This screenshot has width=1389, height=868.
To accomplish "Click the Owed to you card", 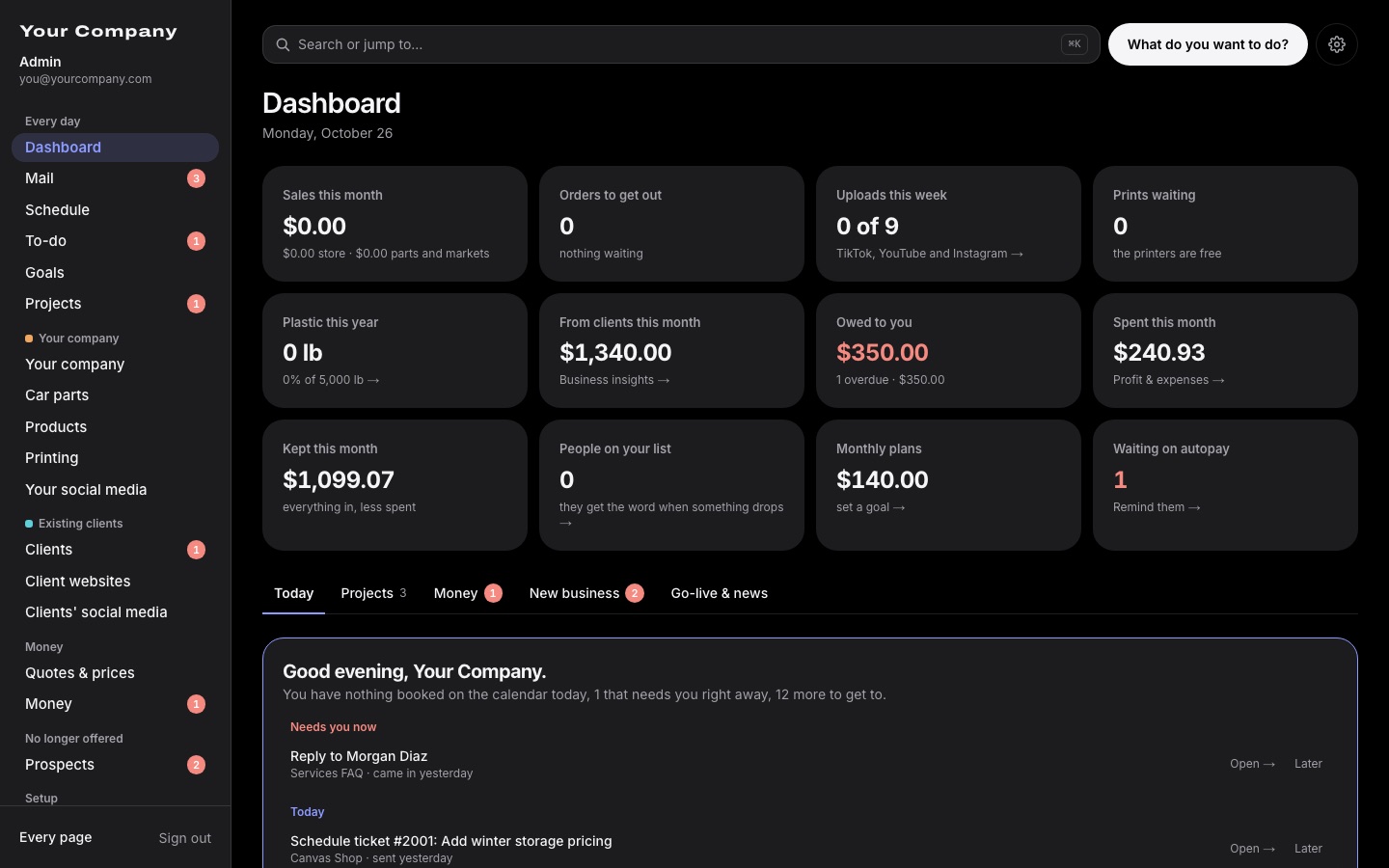I will coord(948,350).
